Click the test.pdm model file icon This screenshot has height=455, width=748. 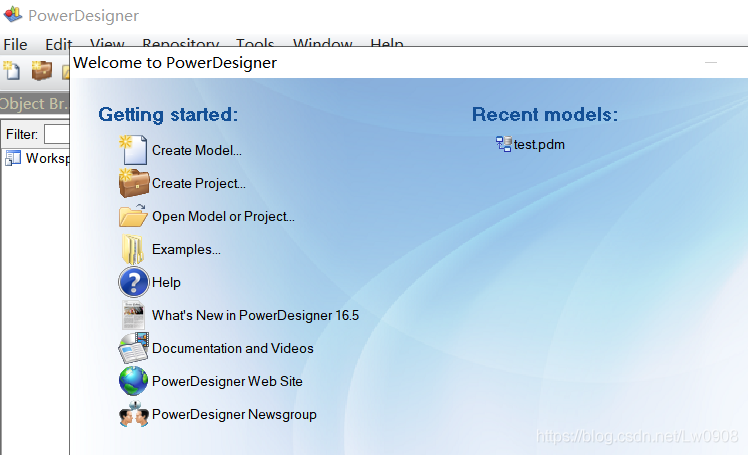click(x=503, y=144)
